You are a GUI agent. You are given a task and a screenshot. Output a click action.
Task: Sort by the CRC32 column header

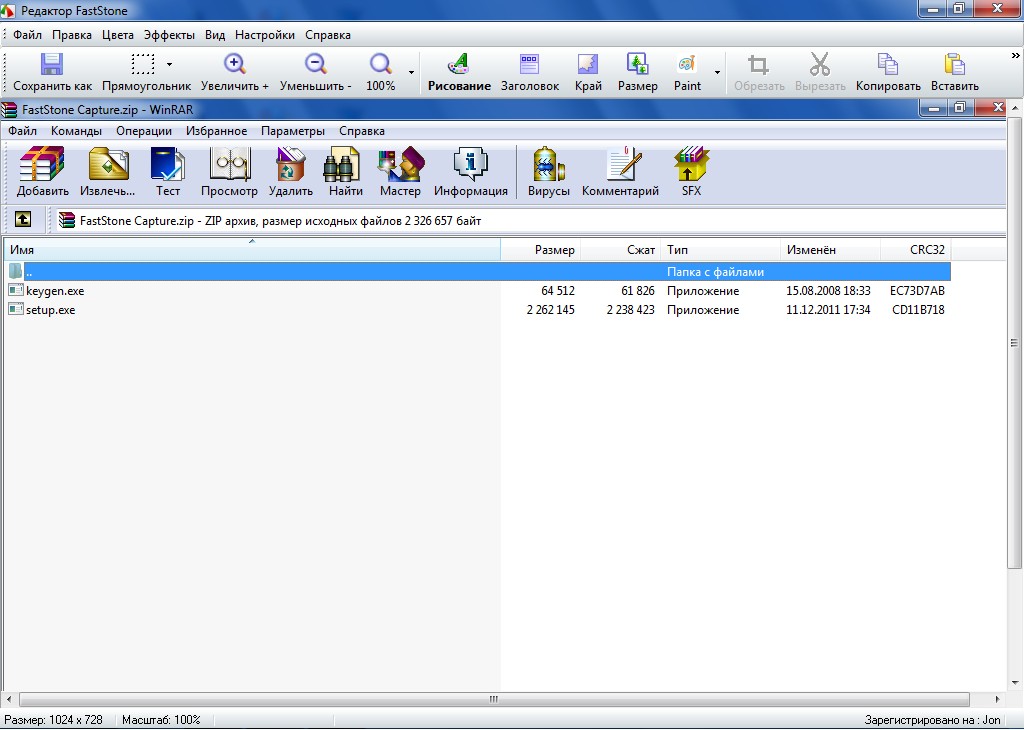(x=916, y=249)
